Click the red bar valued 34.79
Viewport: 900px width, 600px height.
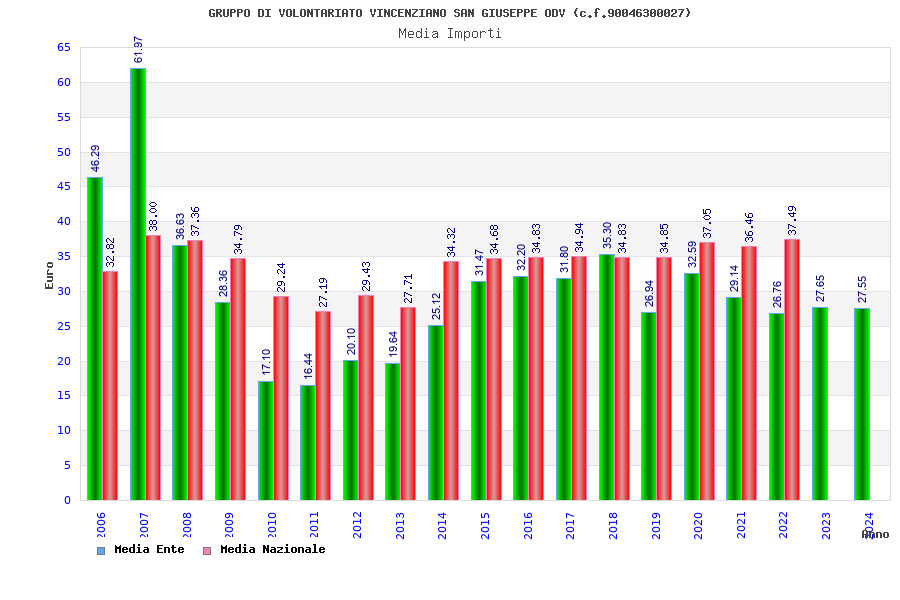[238, 379]
